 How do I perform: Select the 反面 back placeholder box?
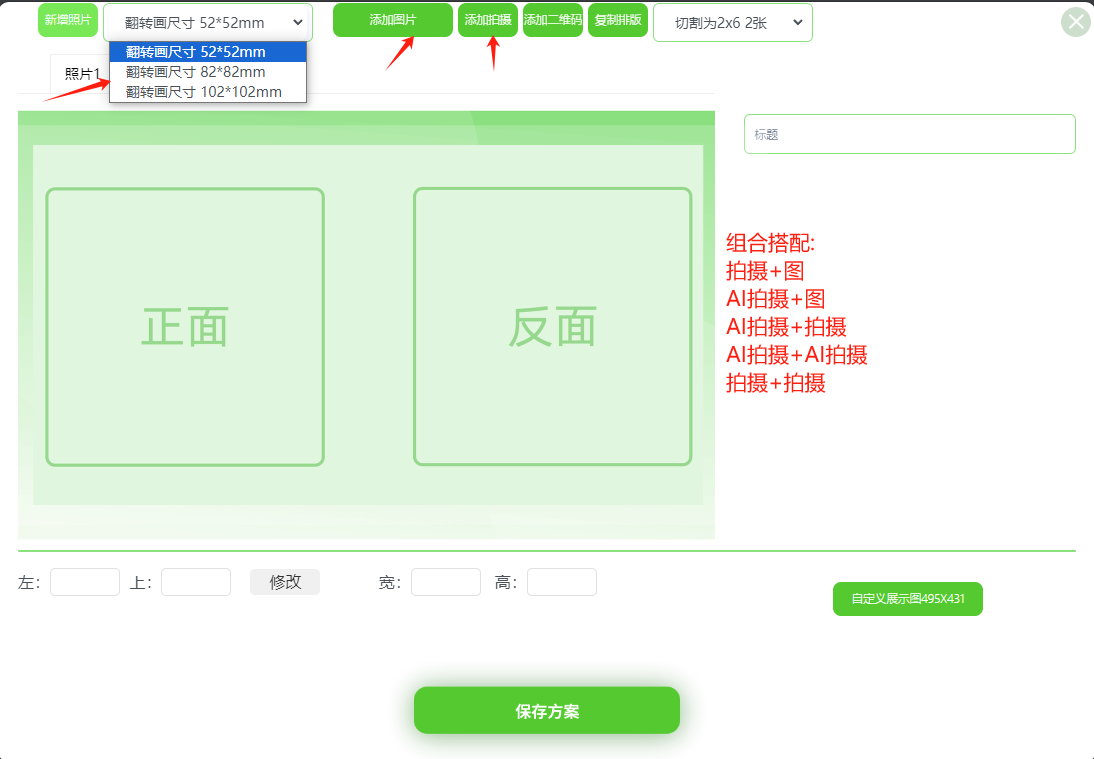[x=553, y=326]
